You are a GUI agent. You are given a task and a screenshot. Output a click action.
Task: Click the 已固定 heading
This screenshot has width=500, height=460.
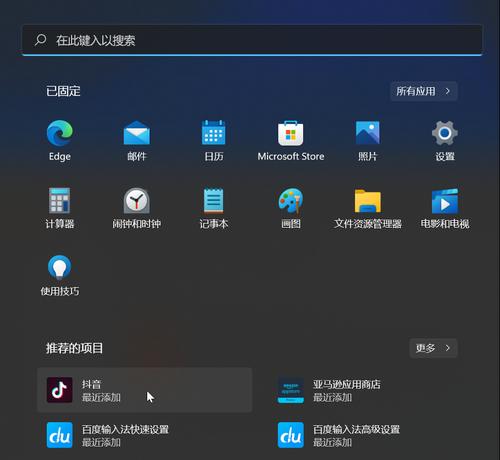[63, 91]
